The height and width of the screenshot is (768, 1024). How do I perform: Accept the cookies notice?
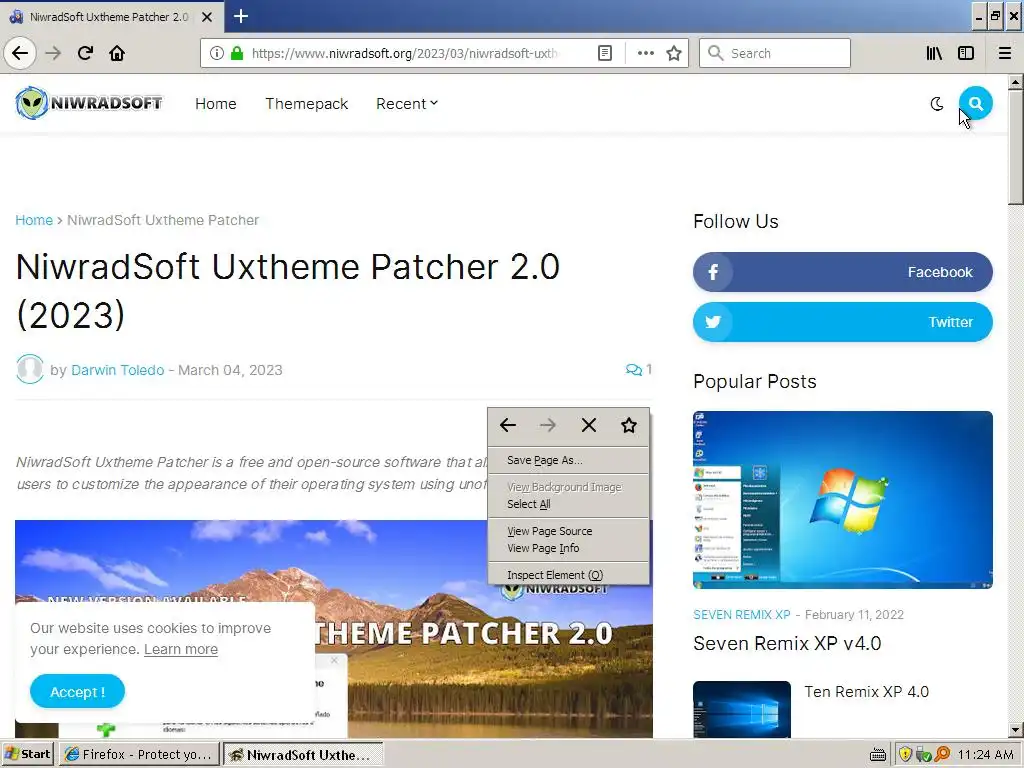click(x=77, y=692)
